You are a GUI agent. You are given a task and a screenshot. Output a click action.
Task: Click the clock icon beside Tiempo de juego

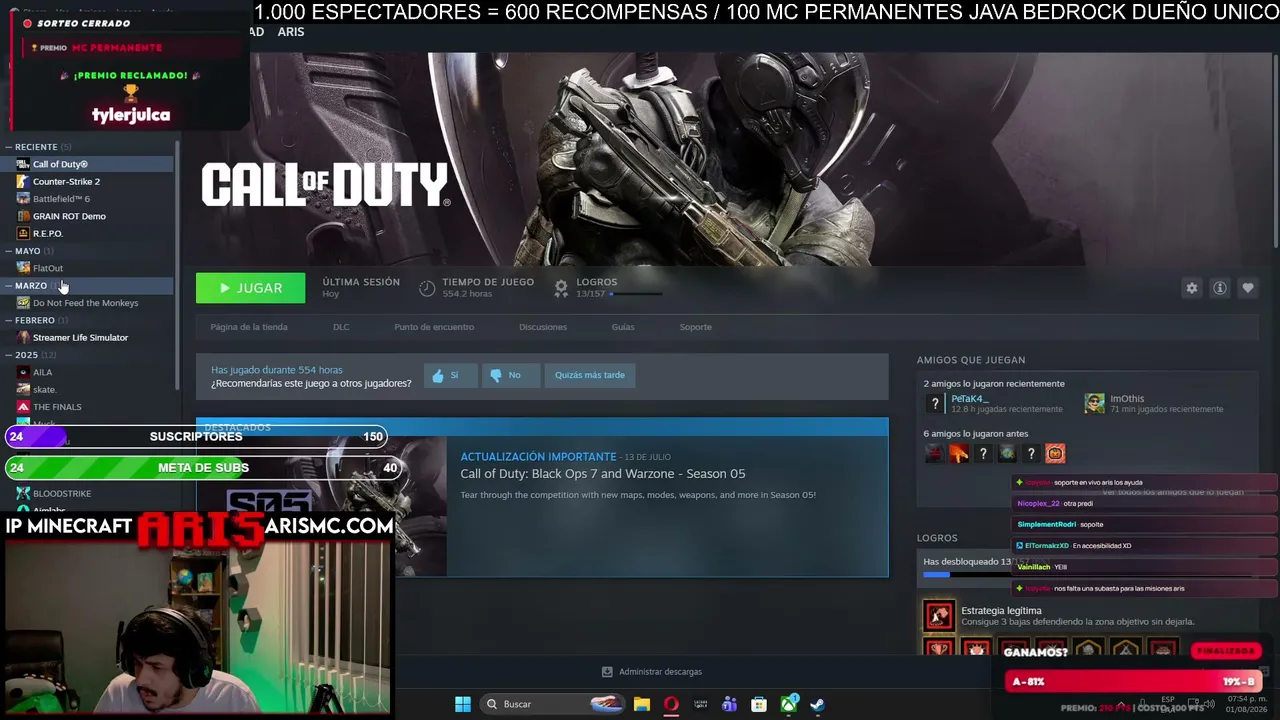click(427, 288)
